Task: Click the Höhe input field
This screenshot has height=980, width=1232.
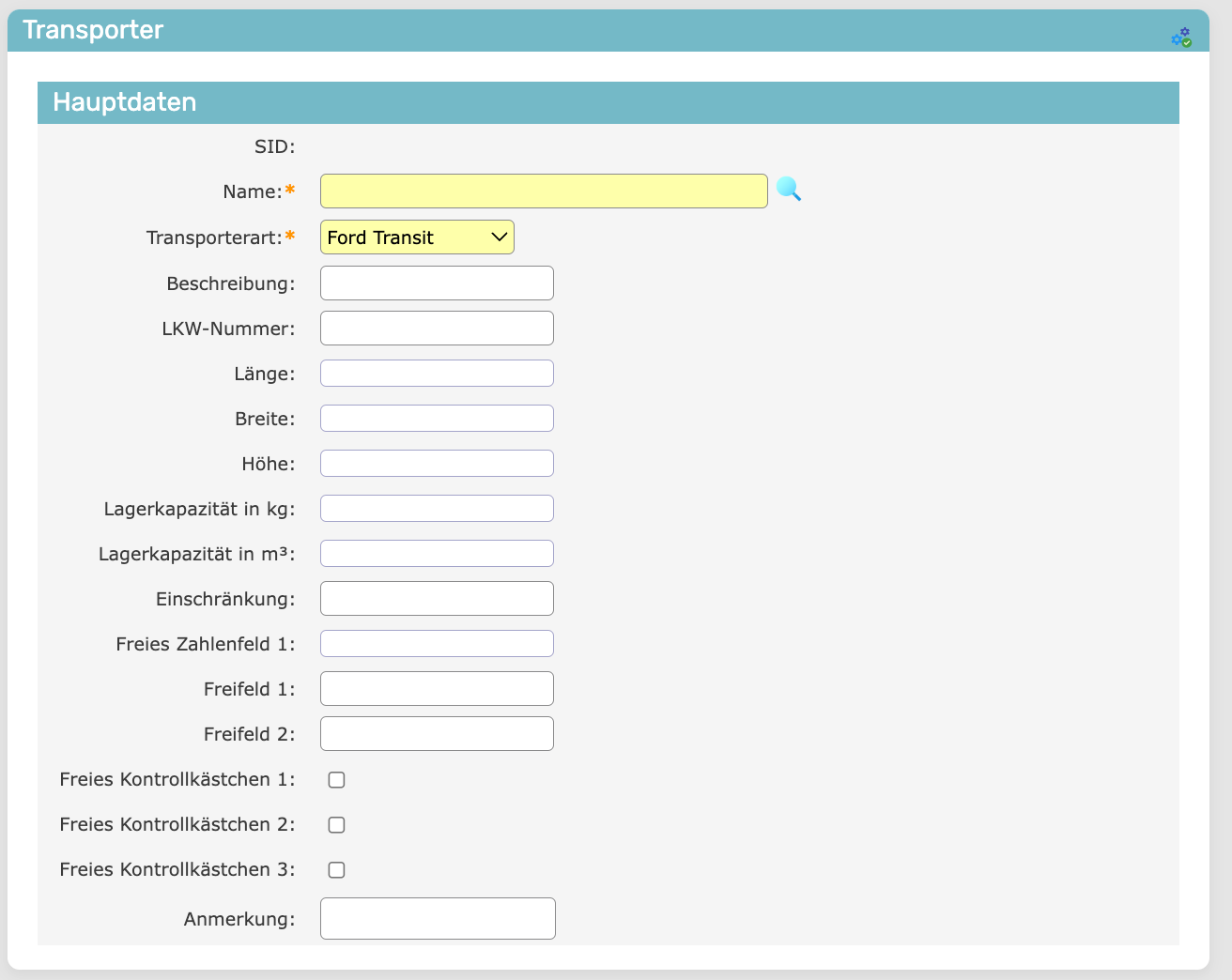Action: (x=437, y=464)
